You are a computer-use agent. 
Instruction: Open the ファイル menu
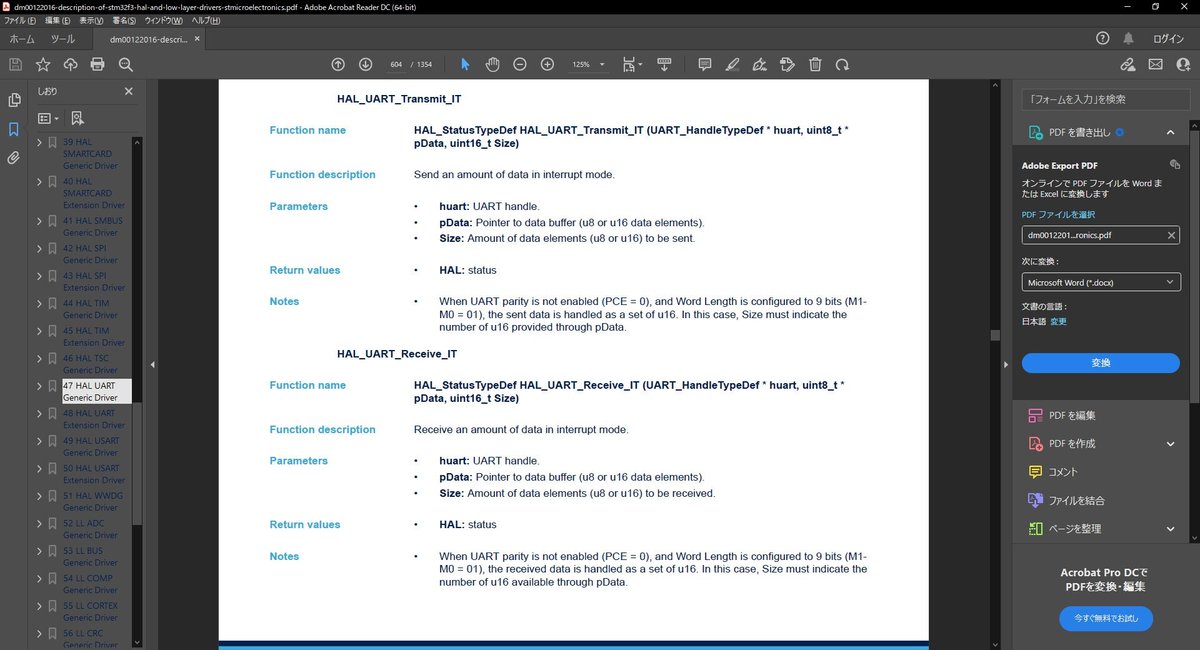pyautogui.click(x=20, y=20)
